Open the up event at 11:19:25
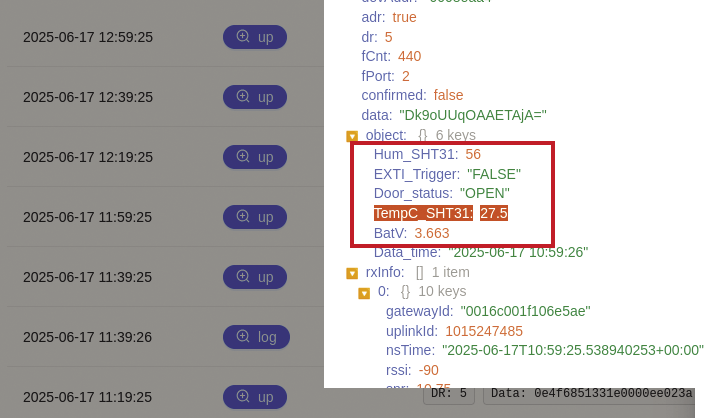The image size is (725, 418). click(255, 397)
